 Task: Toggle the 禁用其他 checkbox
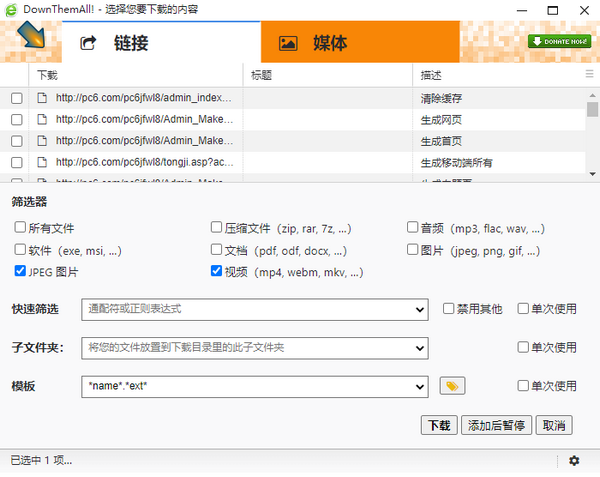tap(448, 308)
